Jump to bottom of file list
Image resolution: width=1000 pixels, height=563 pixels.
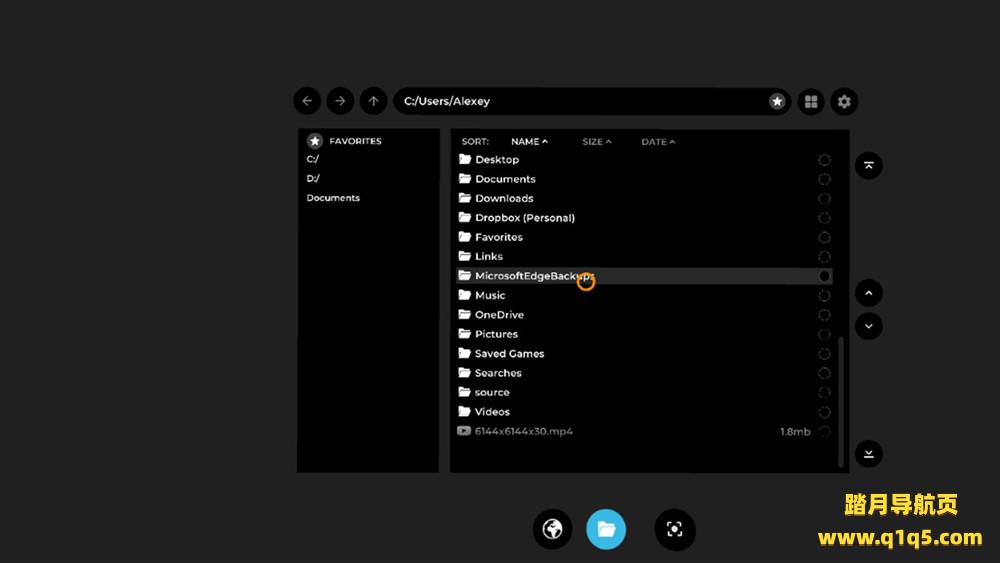pyautogui.click(x=868, y=453)
